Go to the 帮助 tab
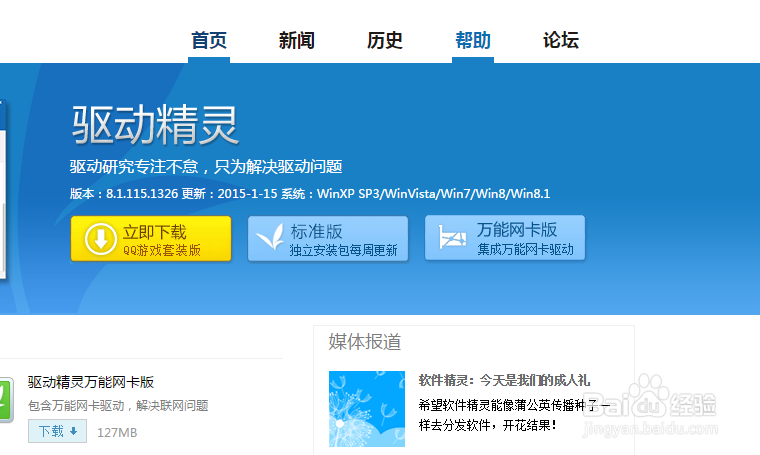 tap(473, 40)
